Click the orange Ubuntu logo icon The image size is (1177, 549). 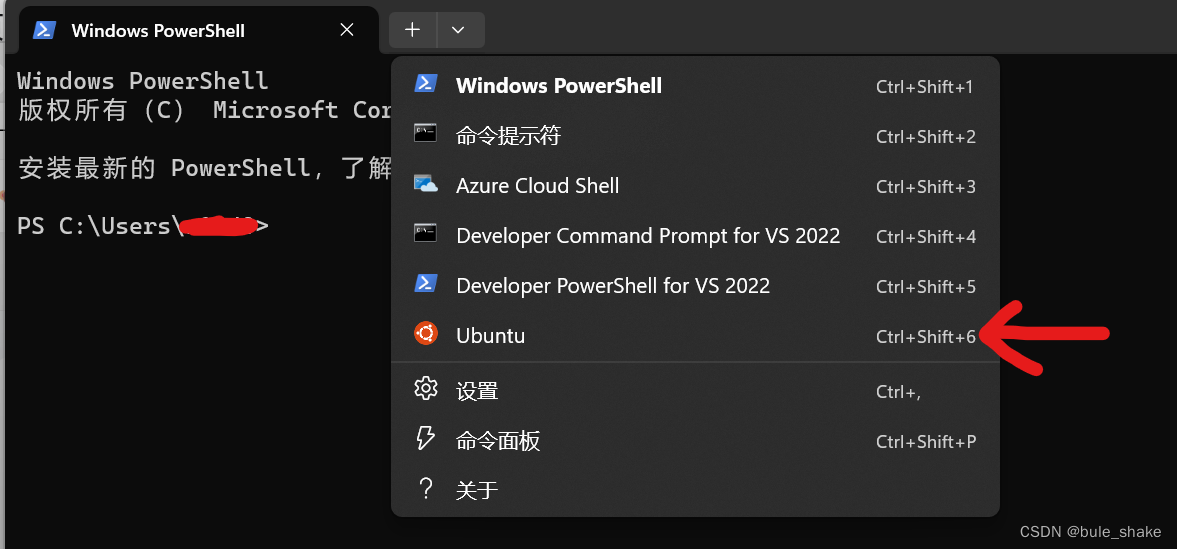click(x=426, y=333)
